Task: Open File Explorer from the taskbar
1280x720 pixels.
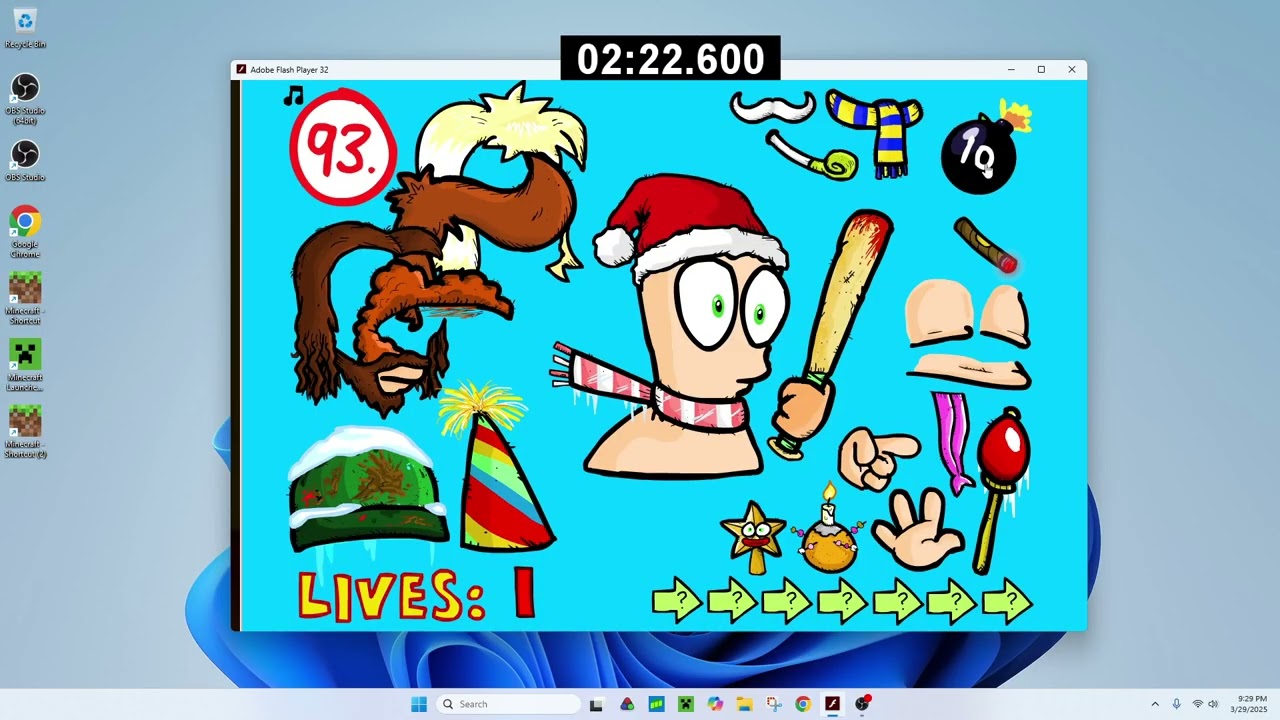Action: click(744, 704)
